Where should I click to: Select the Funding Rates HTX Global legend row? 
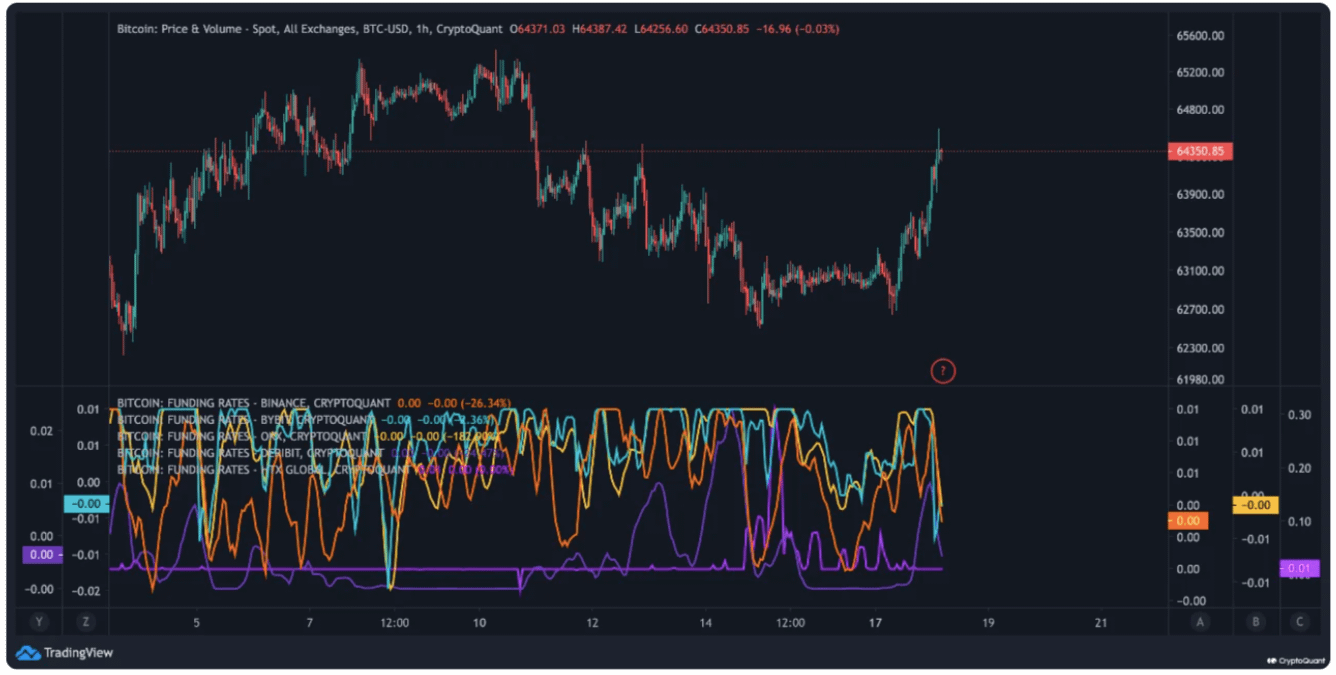pyautogui.click(x=314, y=469)
